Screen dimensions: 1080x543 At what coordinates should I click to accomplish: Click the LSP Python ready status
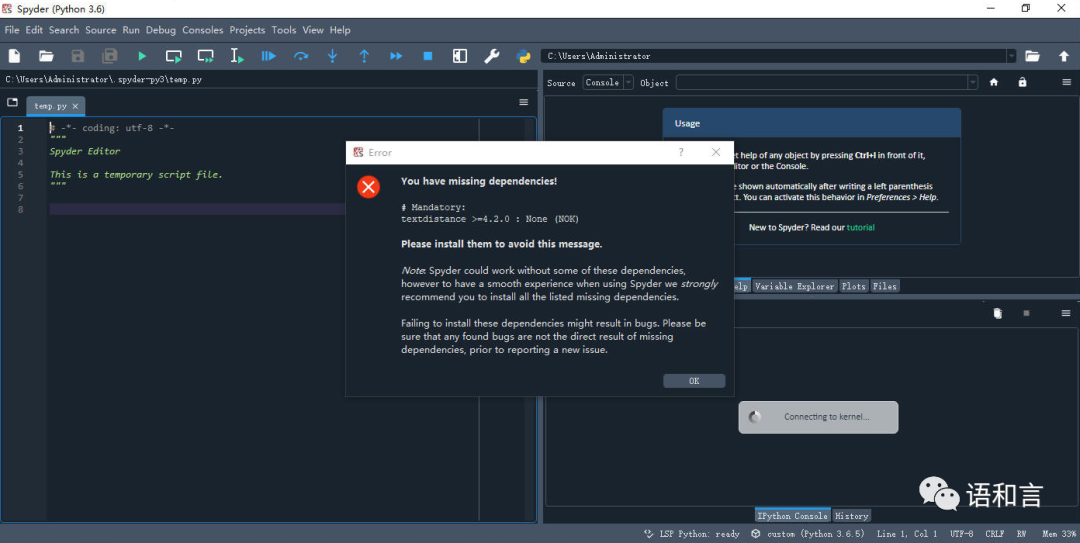(x=692, y=534)
